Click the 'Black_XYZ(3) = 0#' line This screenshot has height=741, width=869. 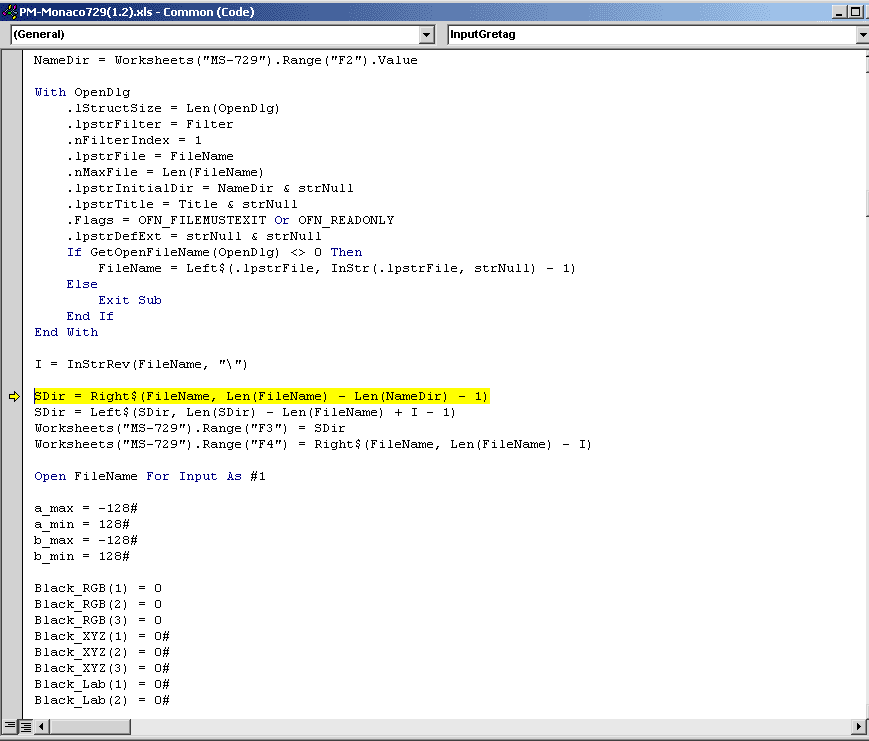click(x=102, y=668)
